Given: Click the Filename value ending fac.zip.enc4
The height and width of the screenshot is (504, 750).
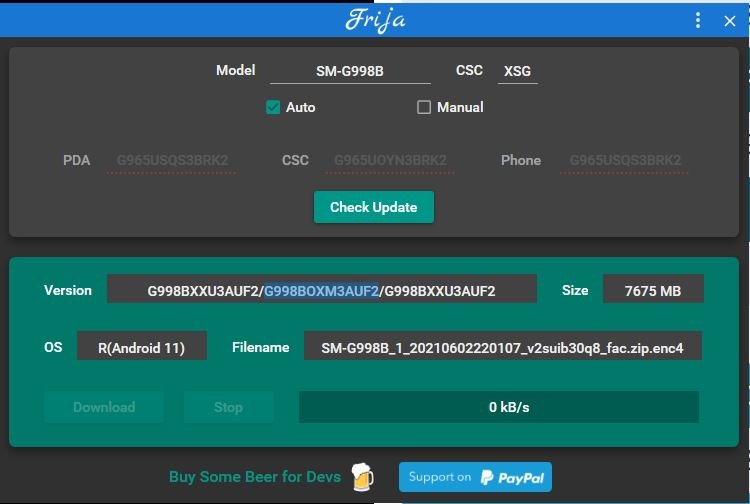Looking at the screenshot, I should tap(503, 347).
